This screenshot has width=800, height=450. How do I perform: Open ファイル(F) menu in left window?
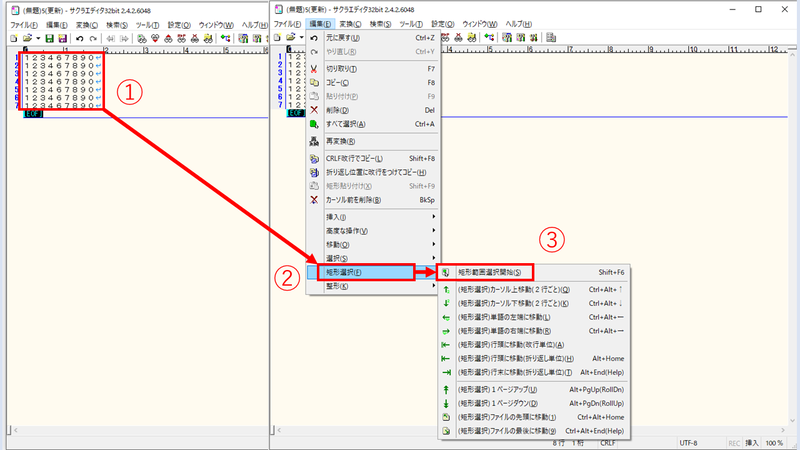(x=23, y=25)
